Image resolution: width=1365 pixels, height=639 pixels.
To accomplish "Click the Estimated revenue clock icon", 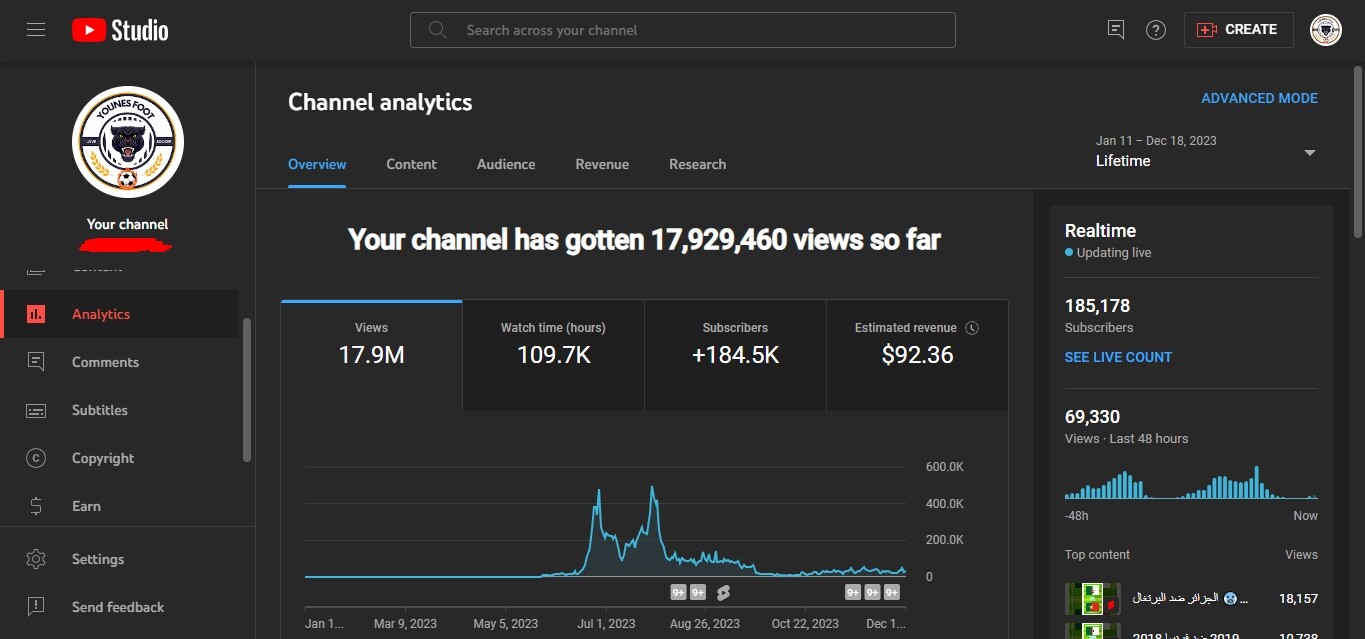I will 972,328.
